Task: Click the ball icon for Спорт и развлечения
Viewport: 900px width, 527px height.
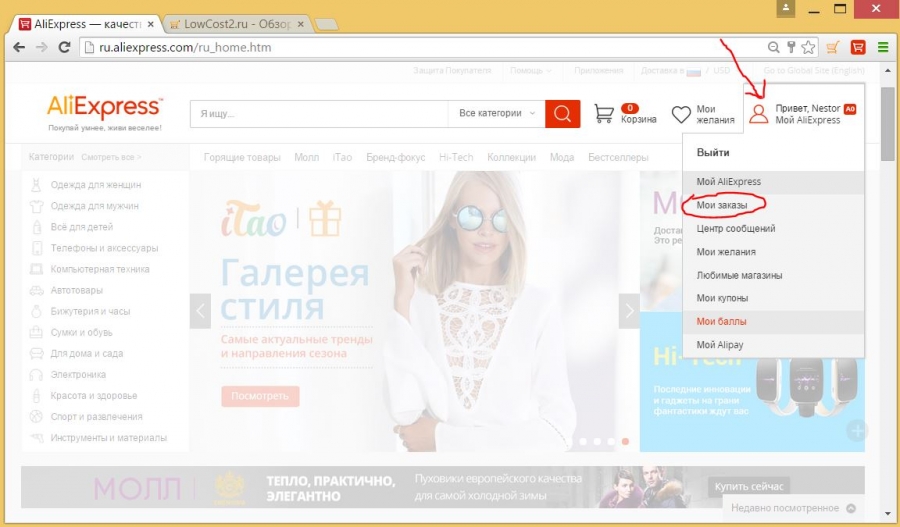Action: point(36,417)
